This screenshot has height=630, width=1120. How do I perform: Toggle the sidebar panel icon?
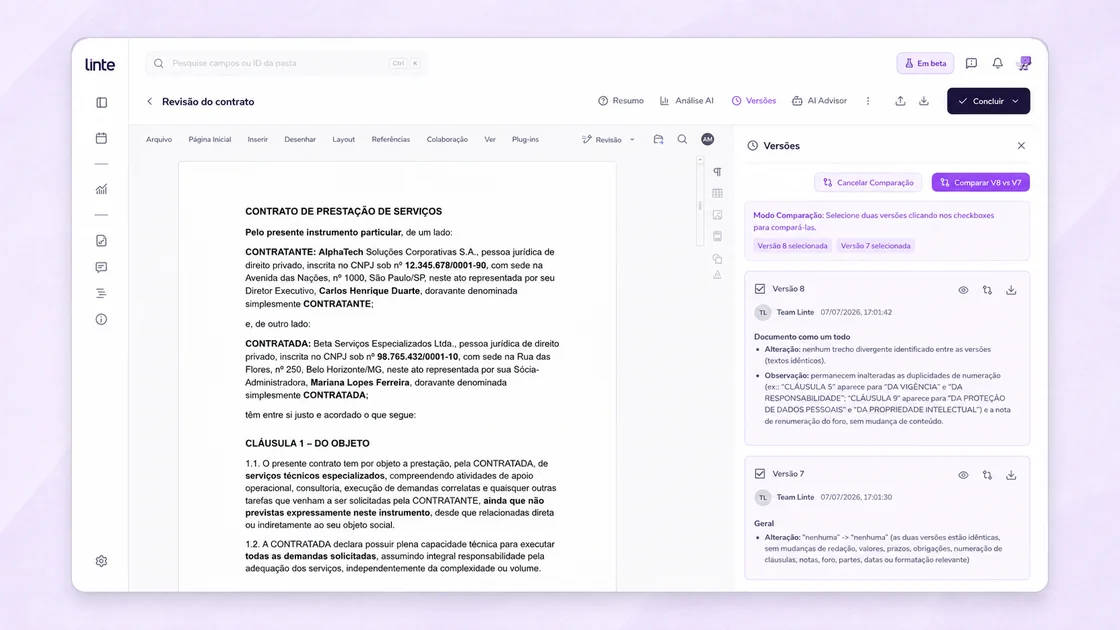coord(101,102)
